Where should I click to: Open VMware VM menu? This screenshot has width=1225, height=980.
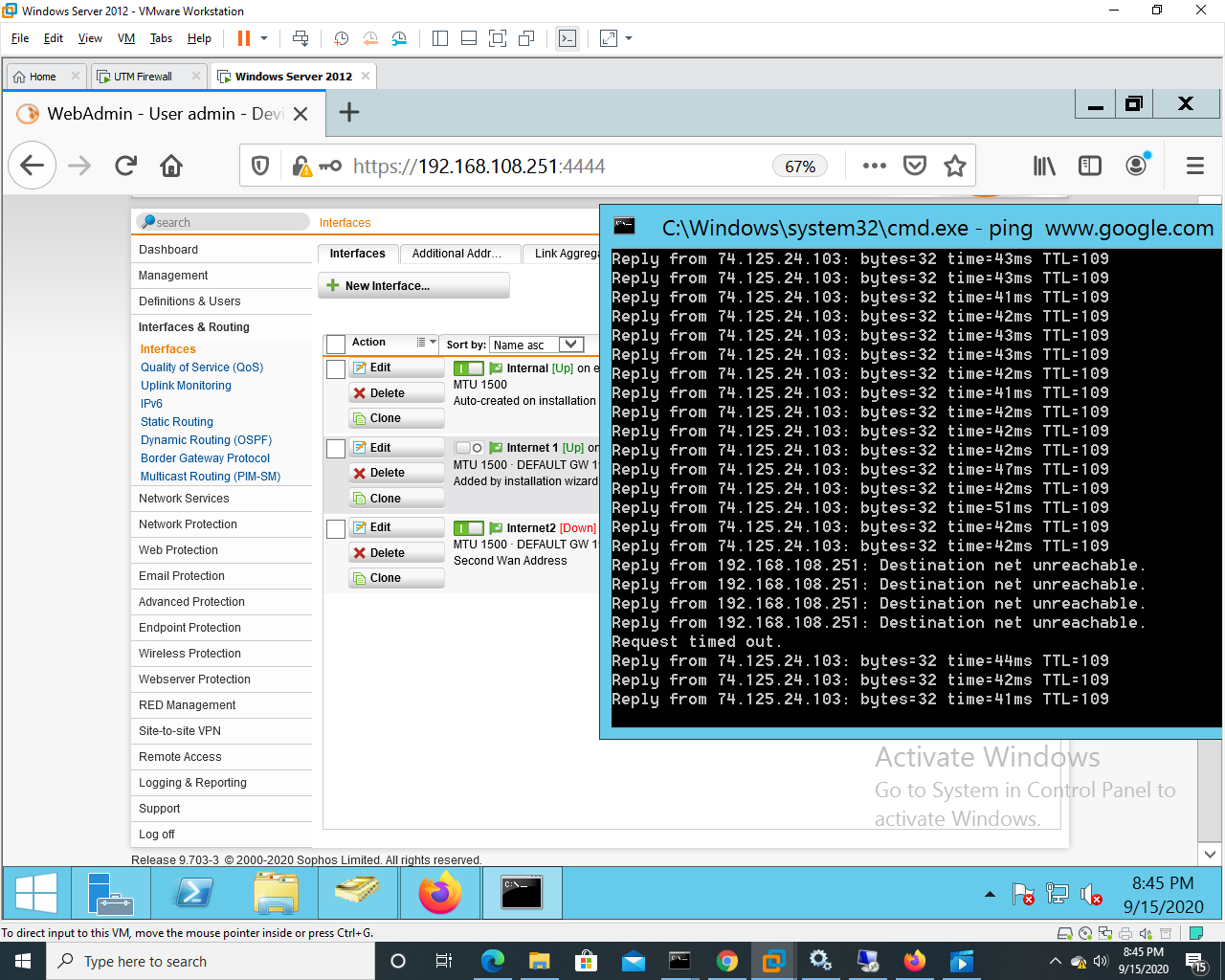126,38
